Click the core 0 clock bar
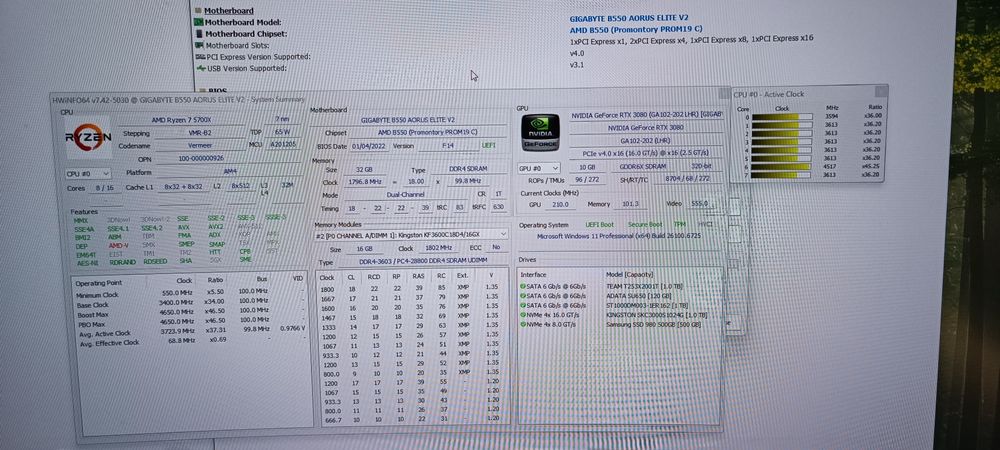The width and height of the screenshot is (1000, 450). coord(781,117)
